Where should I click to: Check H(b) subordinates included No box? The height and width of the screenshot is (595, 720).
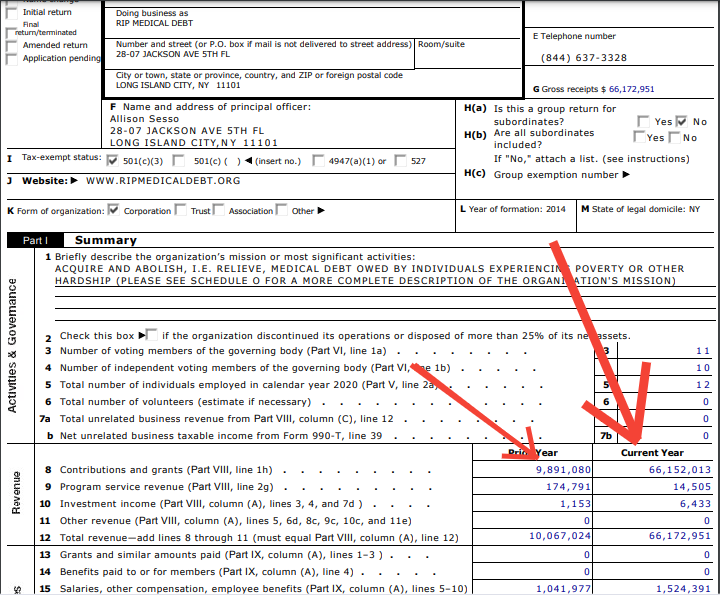pyautogui.click(x=675, y=137)
